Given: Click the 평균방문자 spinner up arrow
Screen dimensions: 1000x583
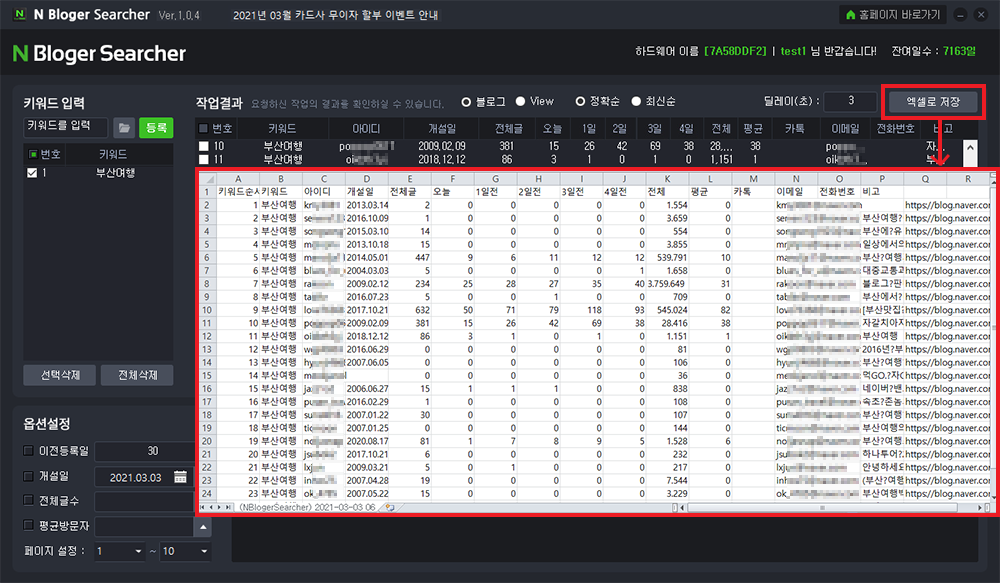Looking at the screenshot, I should pyautogui.click(x=203, y=527).
